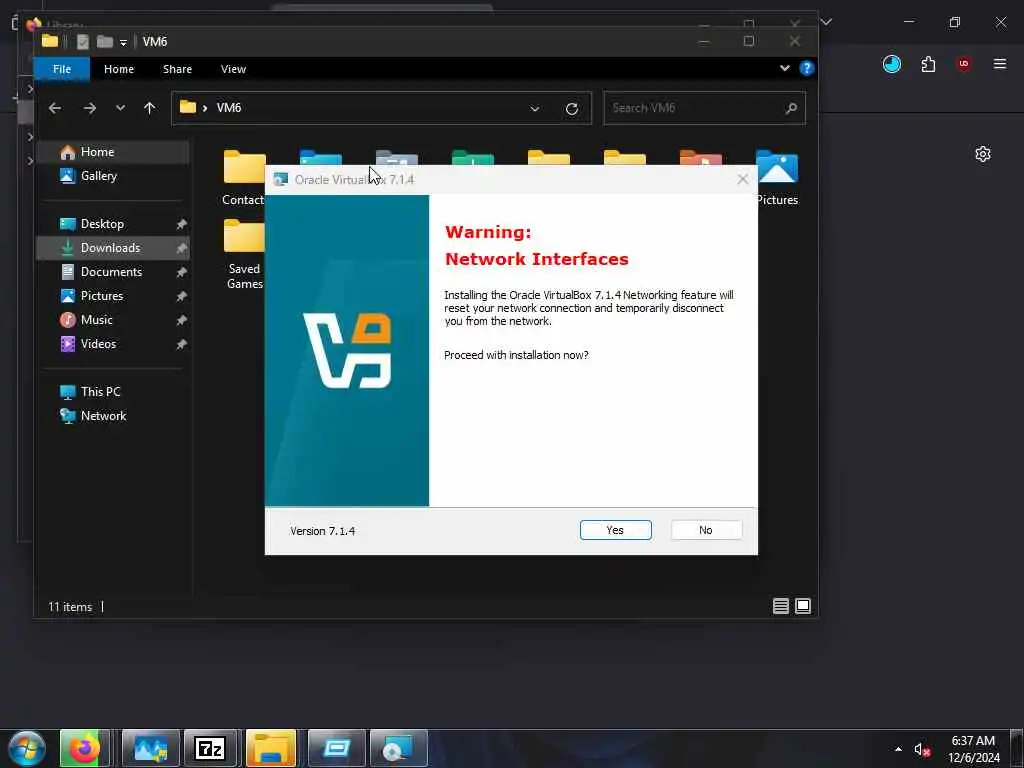Open Videos in the navigation pane
1024x768 pixels.
(113, 344)
